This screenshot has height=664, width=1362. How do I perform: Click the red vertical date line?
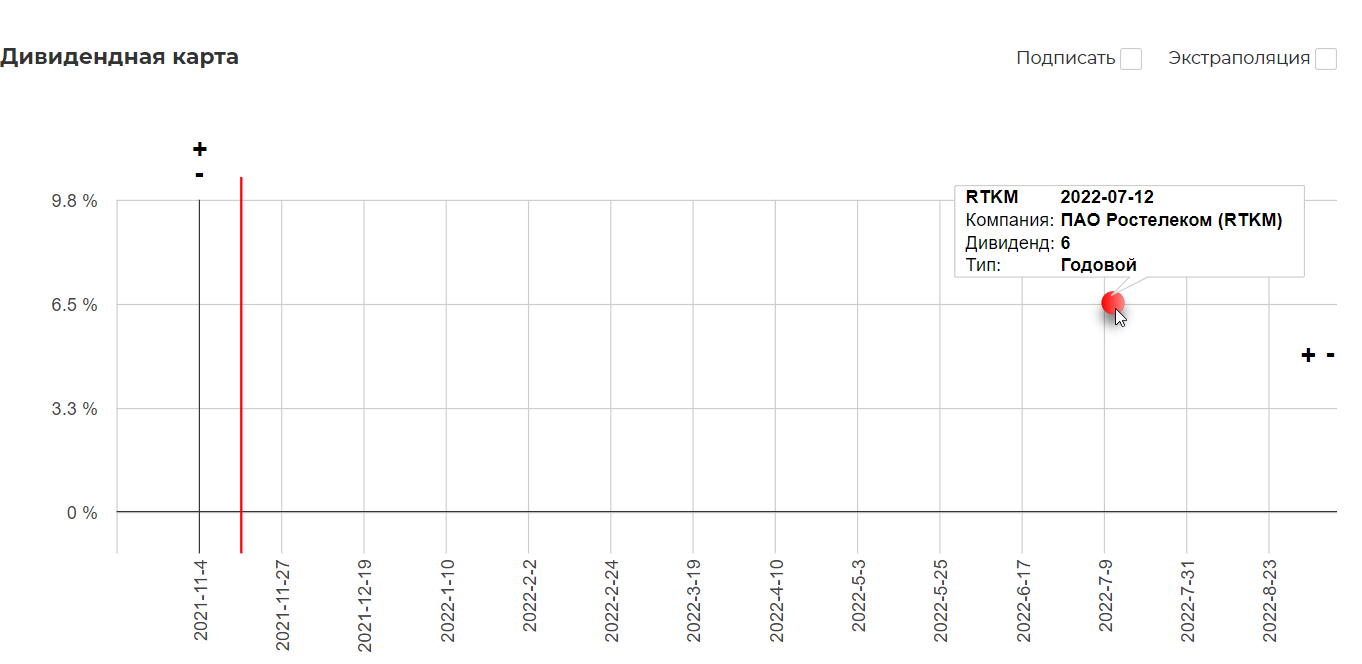[241, 365]
